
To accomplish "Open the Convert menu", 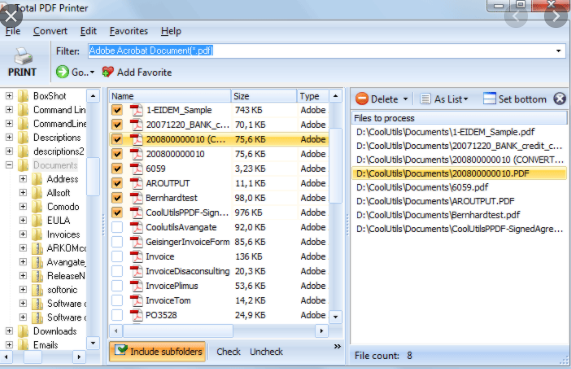I will point(50,31).
